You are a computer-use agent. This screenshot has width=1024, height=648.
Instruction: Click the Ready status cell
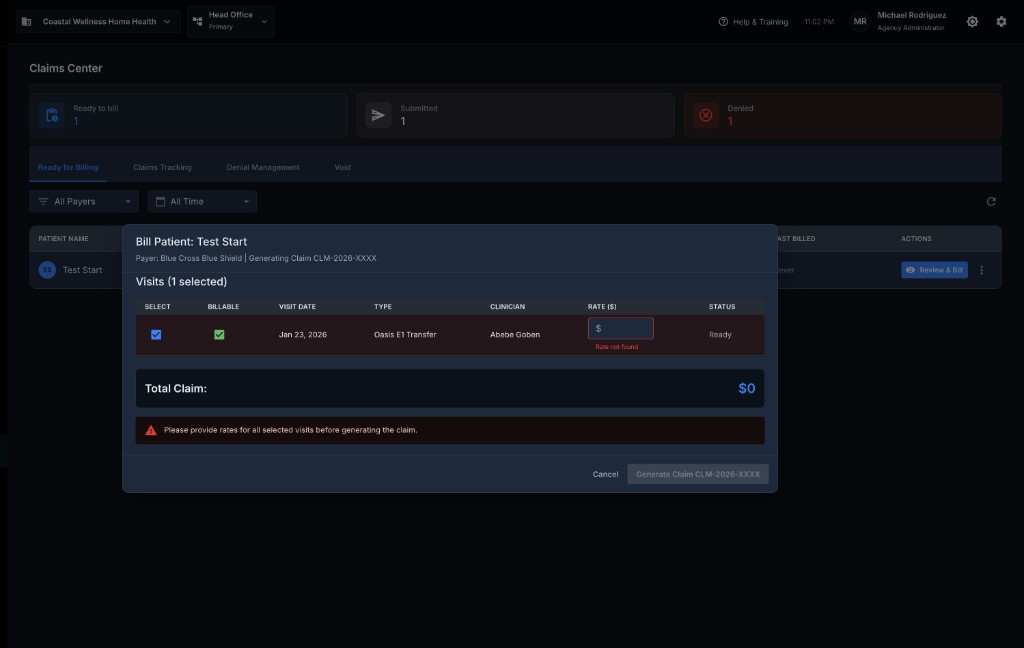coord(720,334)
